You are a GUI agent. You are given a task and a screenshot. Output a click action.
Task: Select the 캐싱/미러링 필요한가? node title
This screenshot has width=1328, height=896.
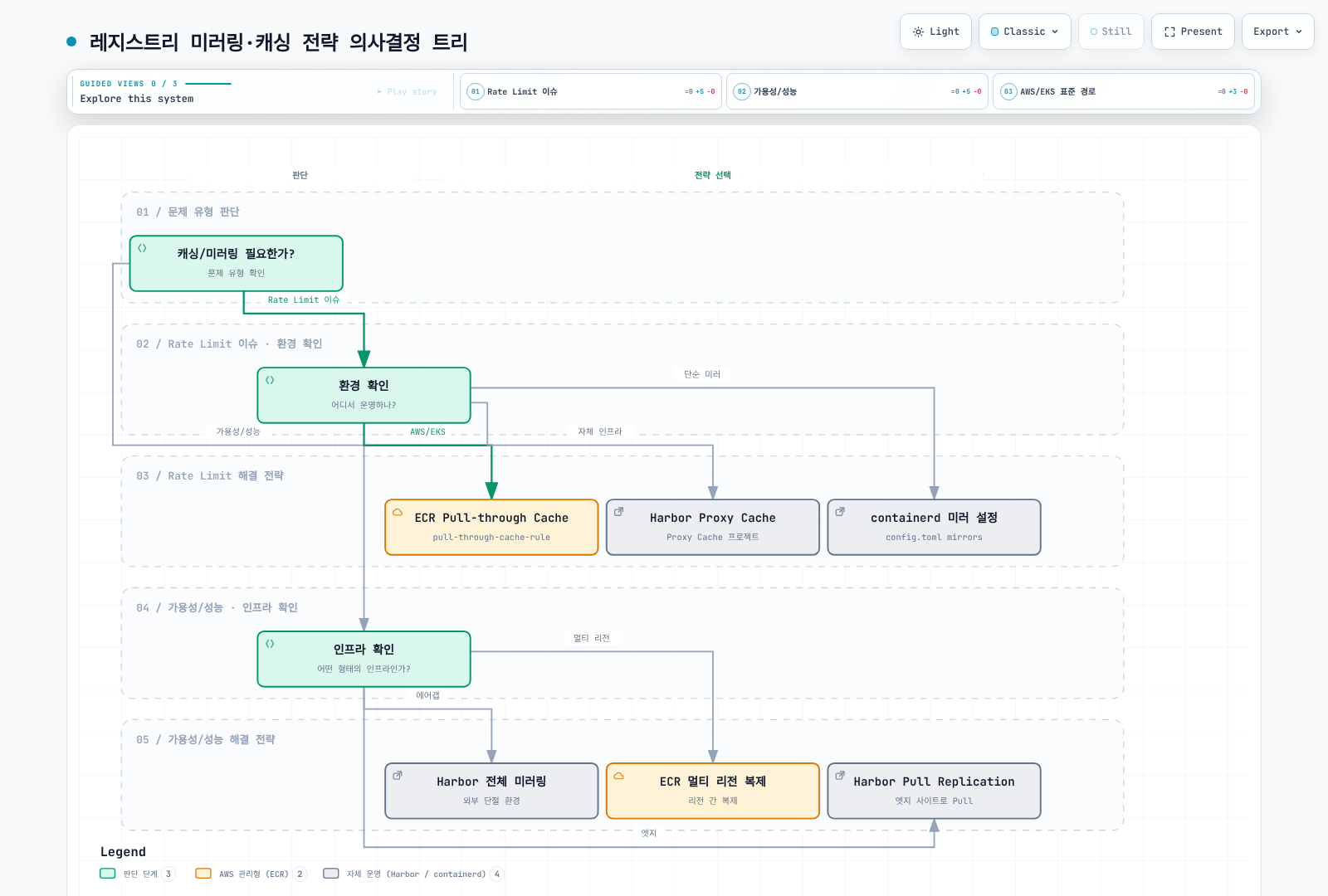click(x=236, y=254)
